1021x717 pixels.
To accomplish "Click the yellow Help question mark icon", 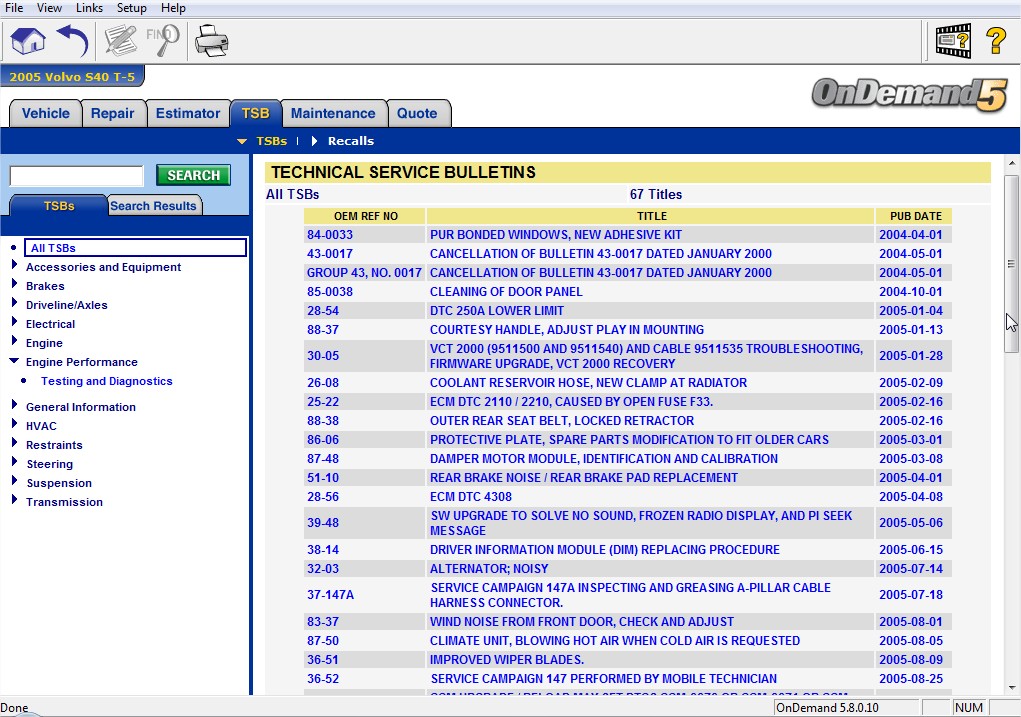I will (995, 41).
